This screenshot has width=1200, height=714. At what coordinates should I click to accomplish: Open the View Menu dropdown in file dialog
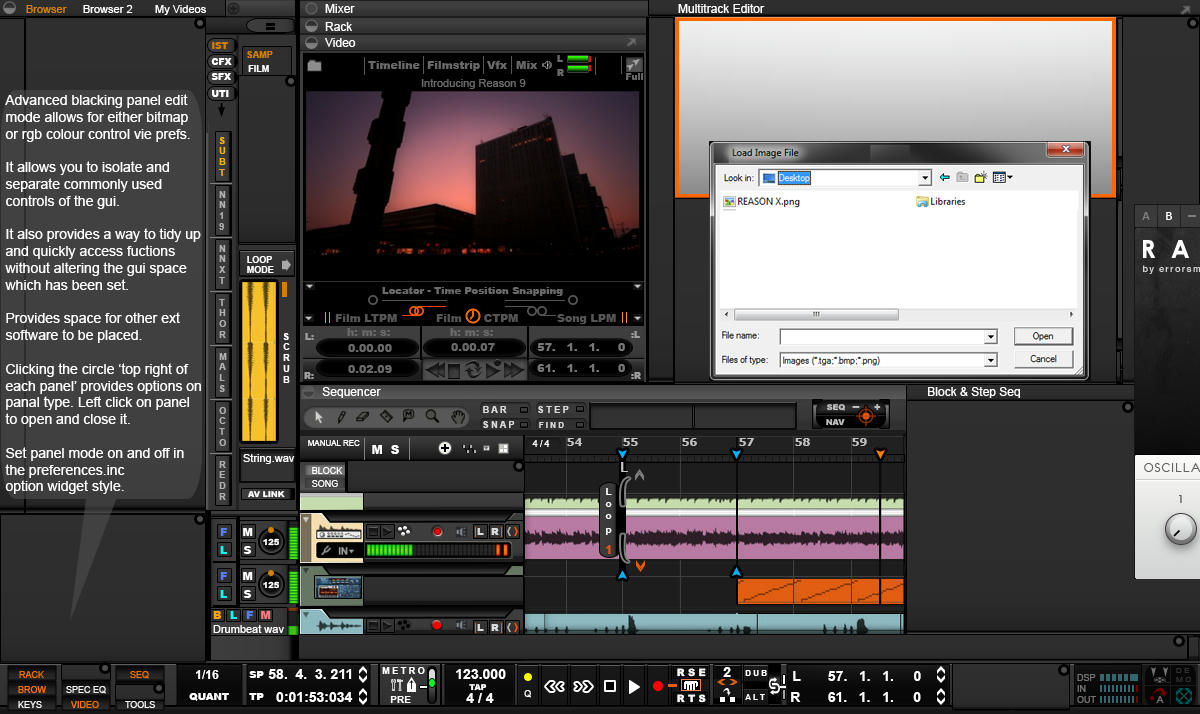(1004, 177)
